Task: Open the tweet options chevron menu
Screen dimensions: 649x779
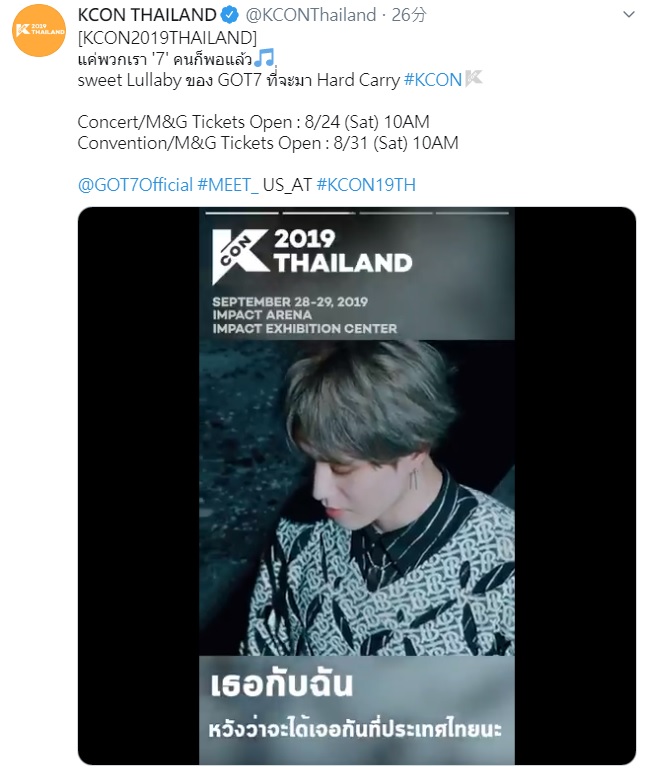Action: coord(629,16)
